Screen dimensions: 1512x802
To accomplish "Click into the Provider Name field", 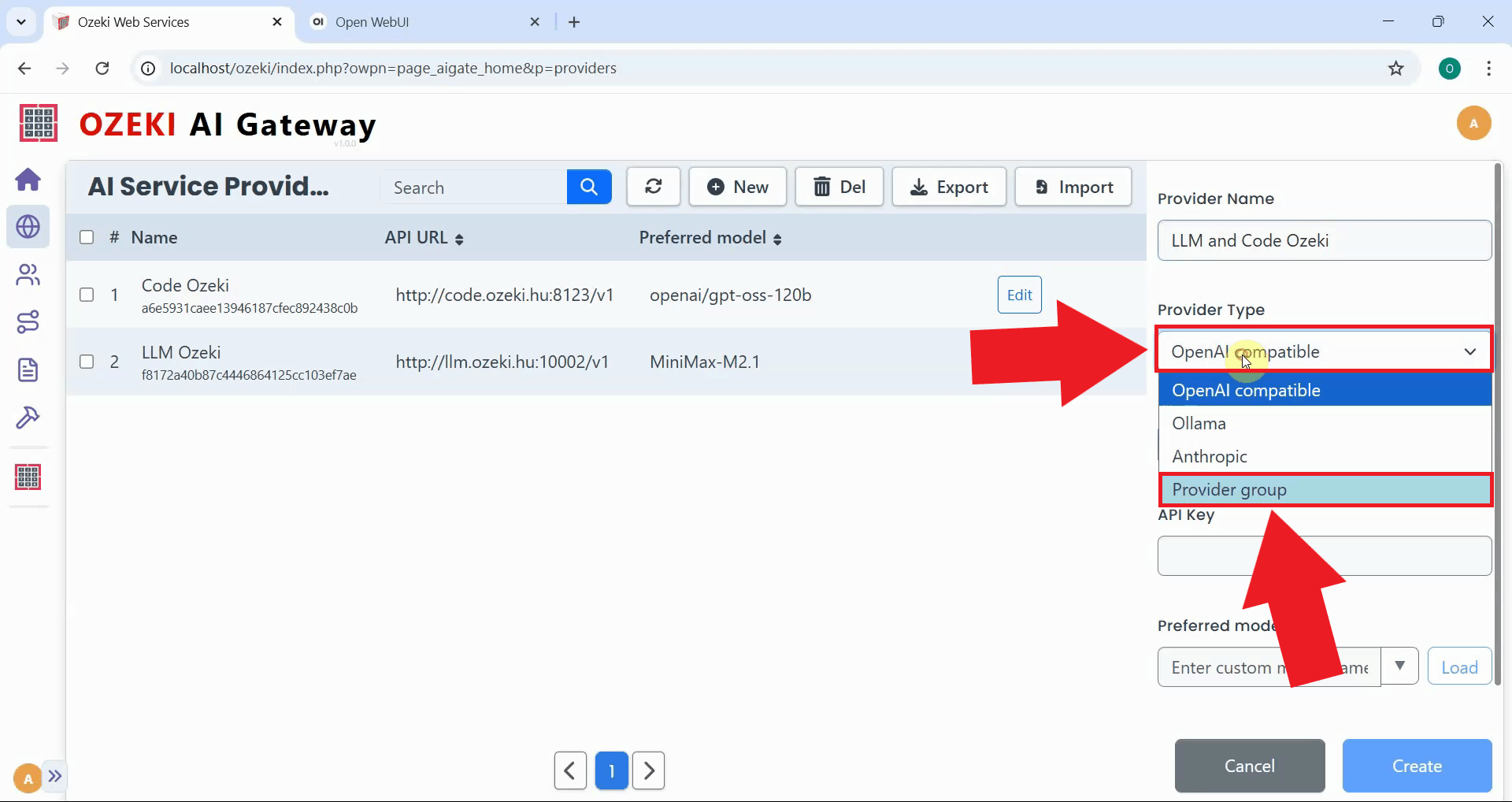I will tap(1324, 240).
